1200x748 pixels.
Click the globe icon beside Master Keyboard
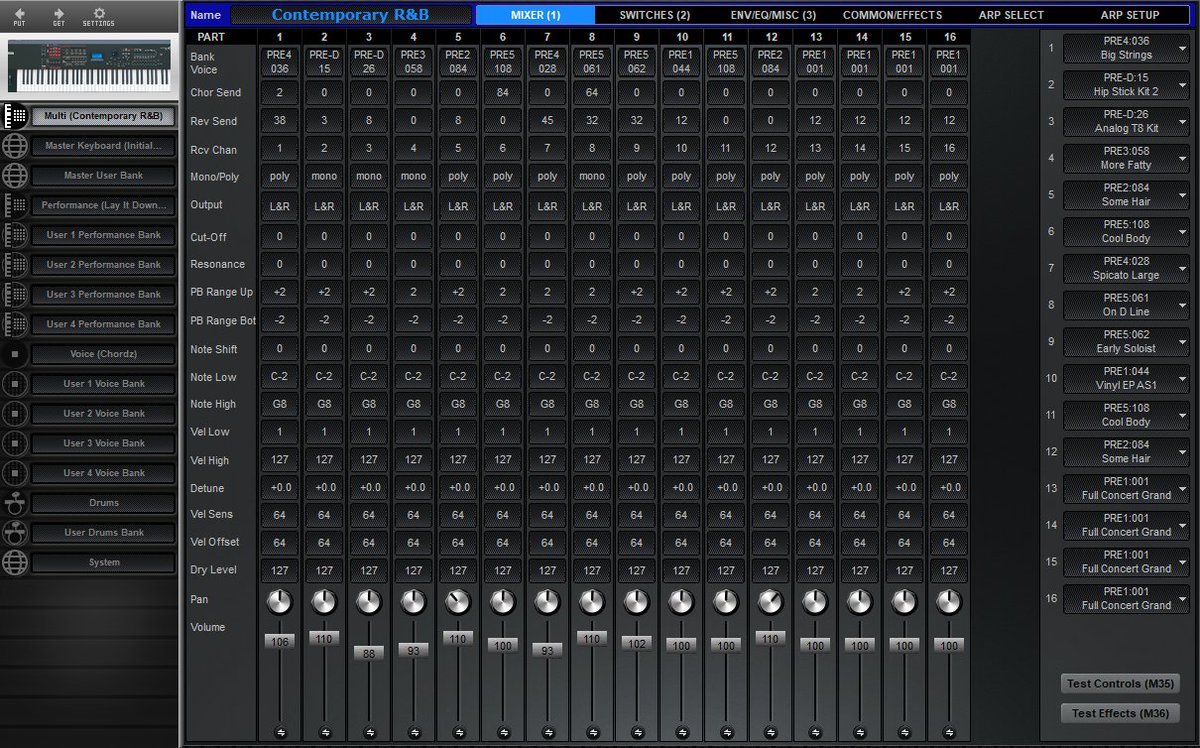pyautogui.click(x=15, y=146)
